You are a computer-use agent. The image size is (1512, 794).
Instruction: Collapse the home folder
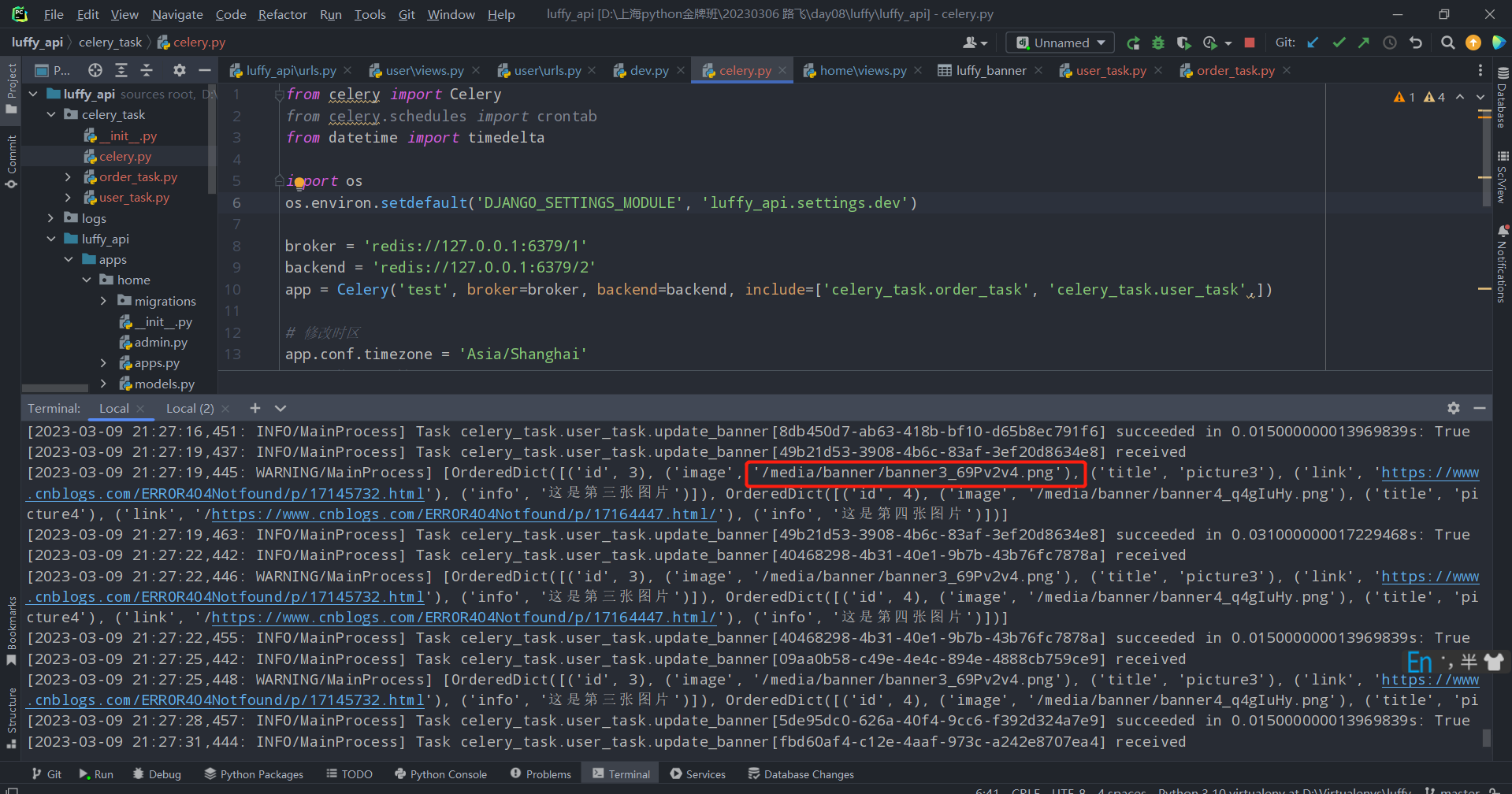coord(87,280)
